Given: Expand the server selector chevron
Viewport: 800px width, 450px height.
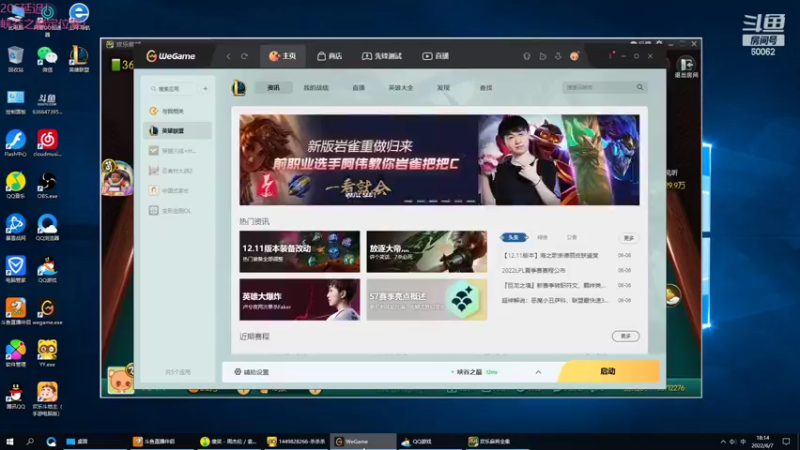Looking at the screenshot, I should 538,372.
